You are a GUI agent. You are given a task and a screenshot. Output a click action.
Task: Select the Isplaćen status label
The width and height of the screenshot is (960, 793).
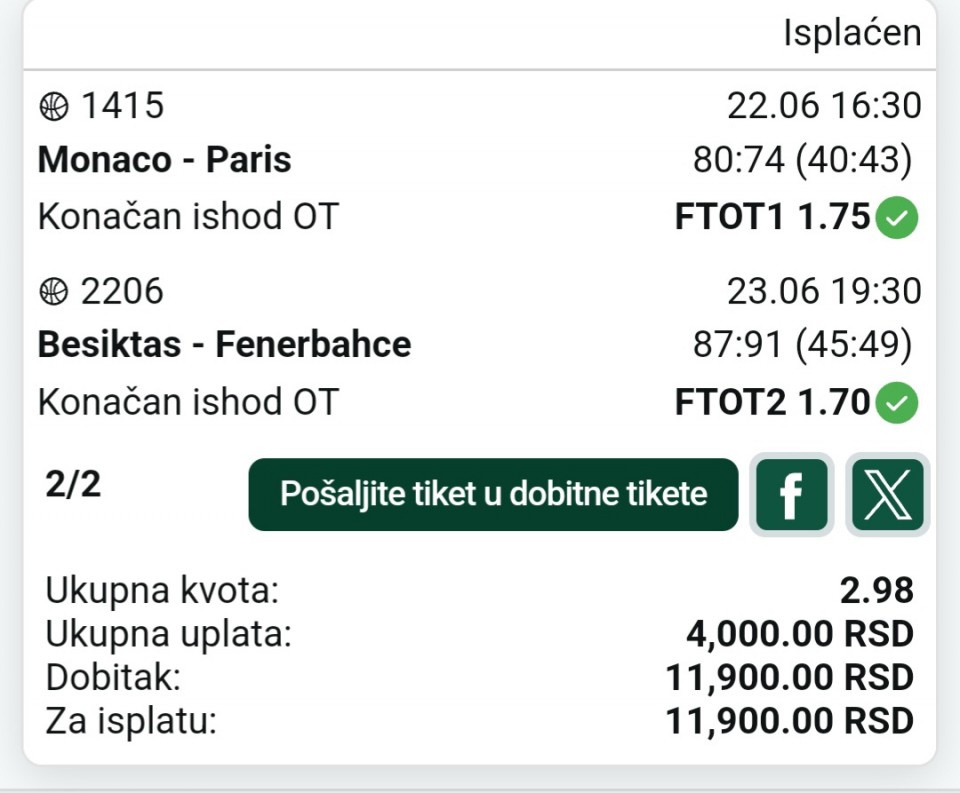click(x=852, y=33)
